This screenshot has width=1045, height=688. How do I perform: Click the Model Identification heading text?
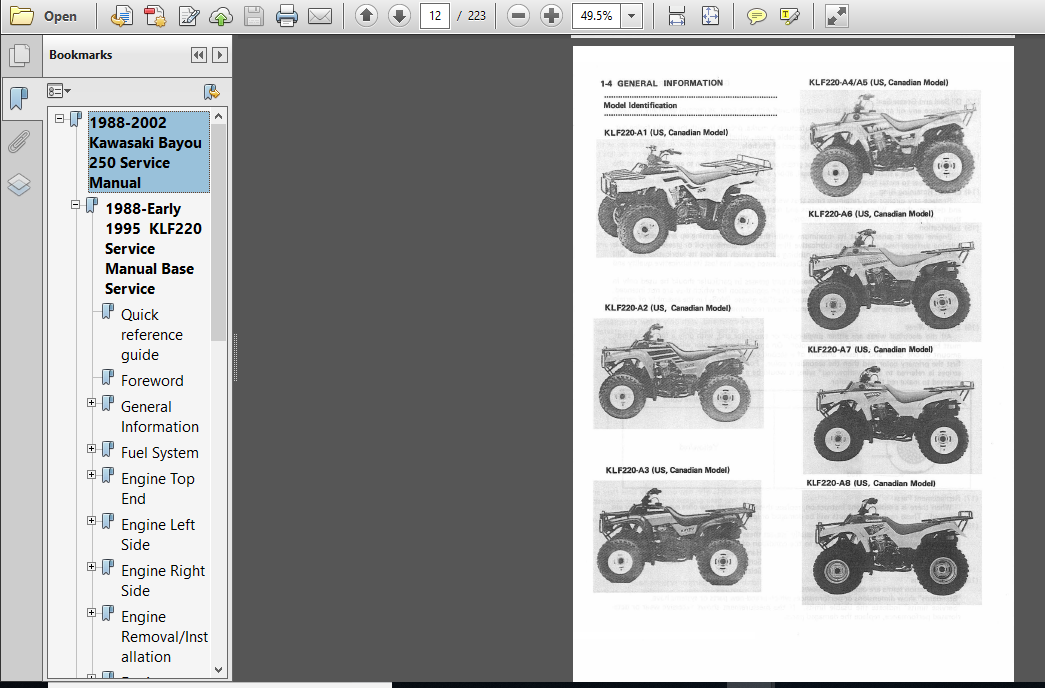coord(640,105)
